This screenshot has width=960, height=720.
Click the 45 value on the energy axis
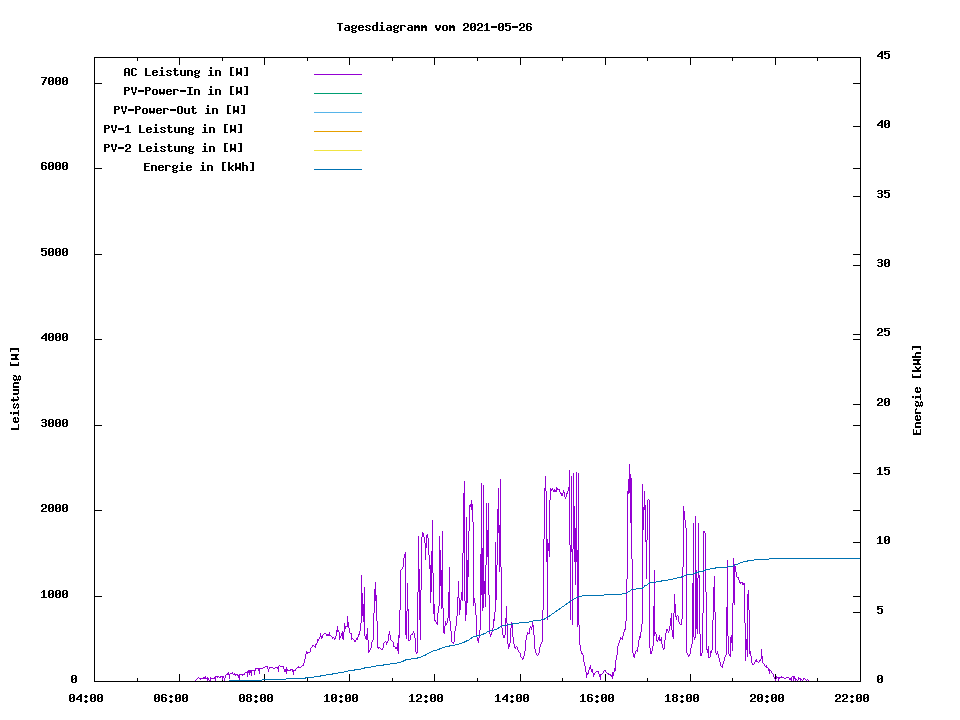(883, 55)
